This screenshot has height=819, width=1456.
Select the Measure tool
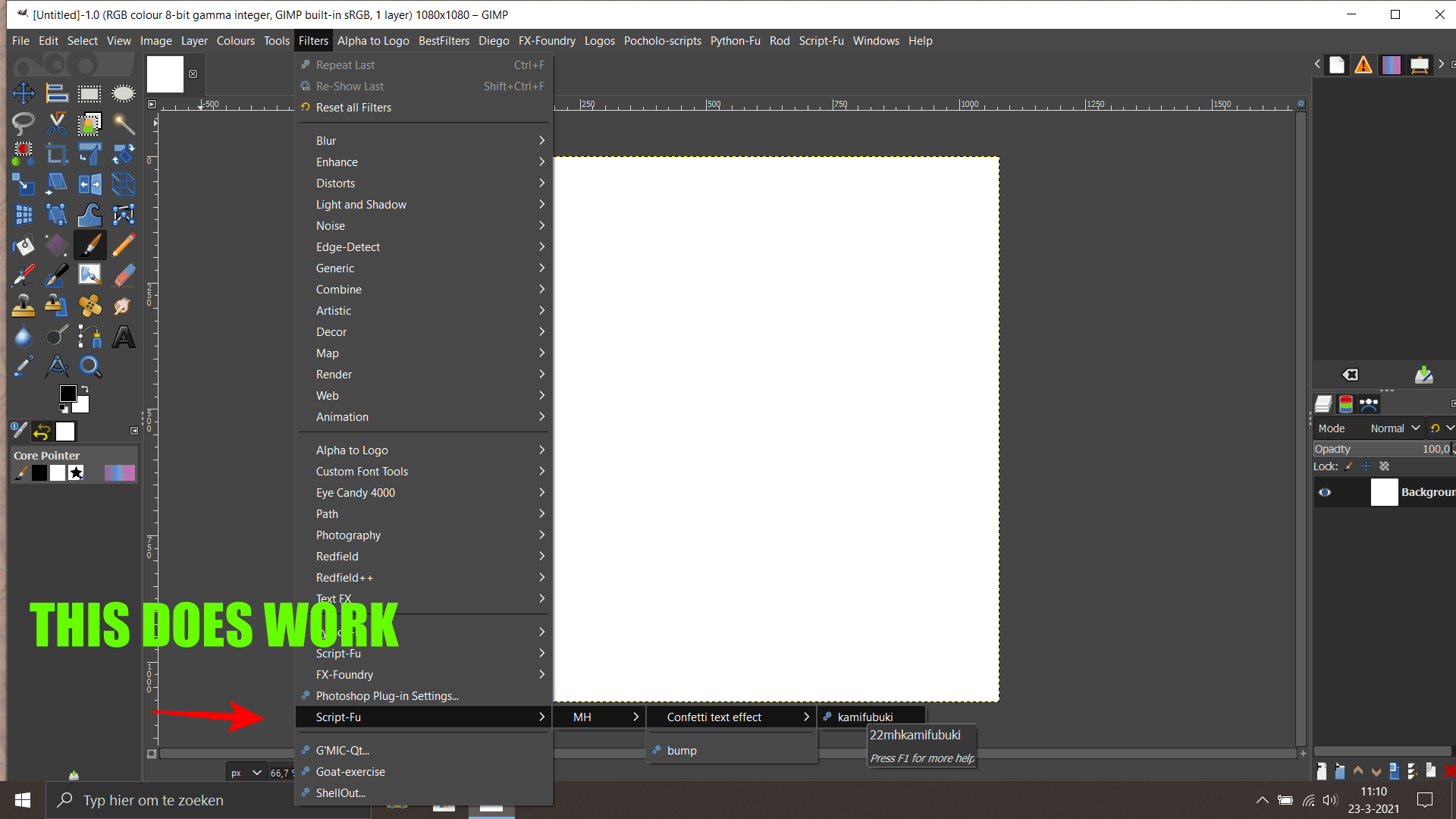coord(57,366)
